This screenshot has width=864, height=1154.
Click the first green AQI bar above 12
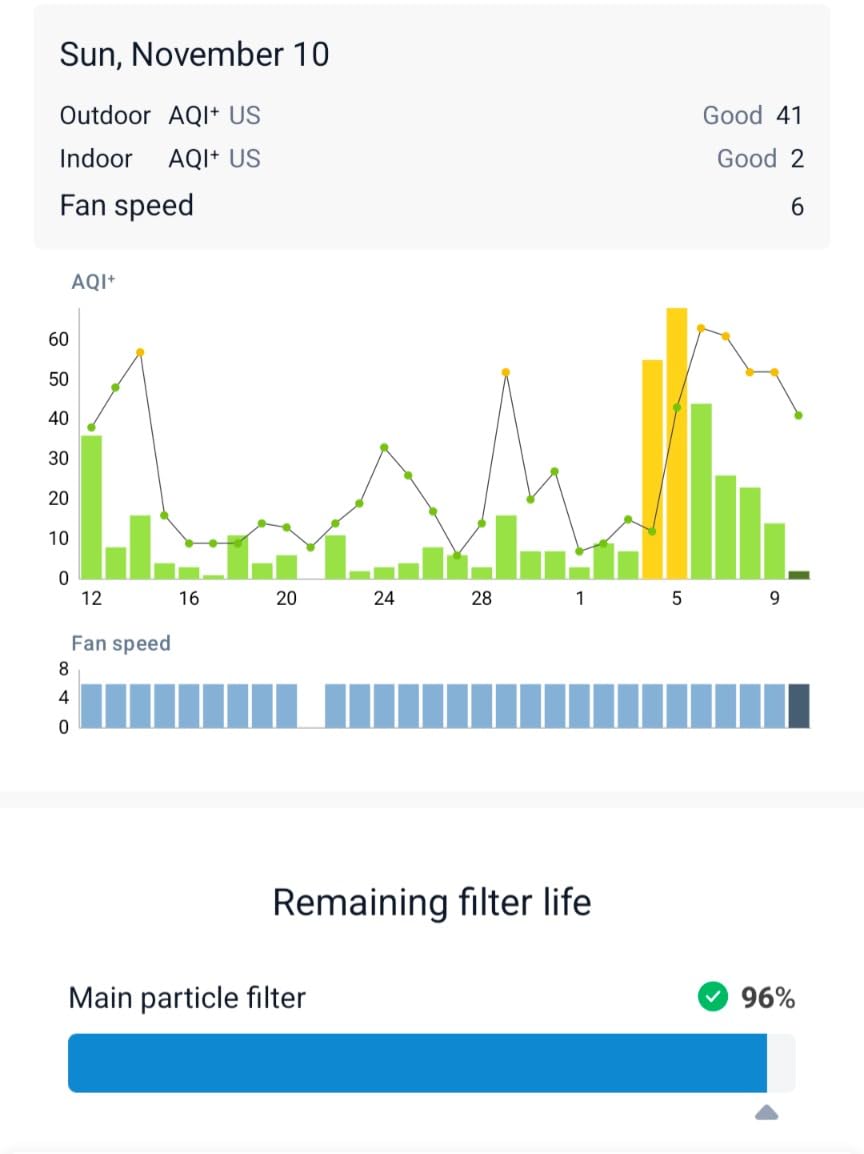pos(91,506)
